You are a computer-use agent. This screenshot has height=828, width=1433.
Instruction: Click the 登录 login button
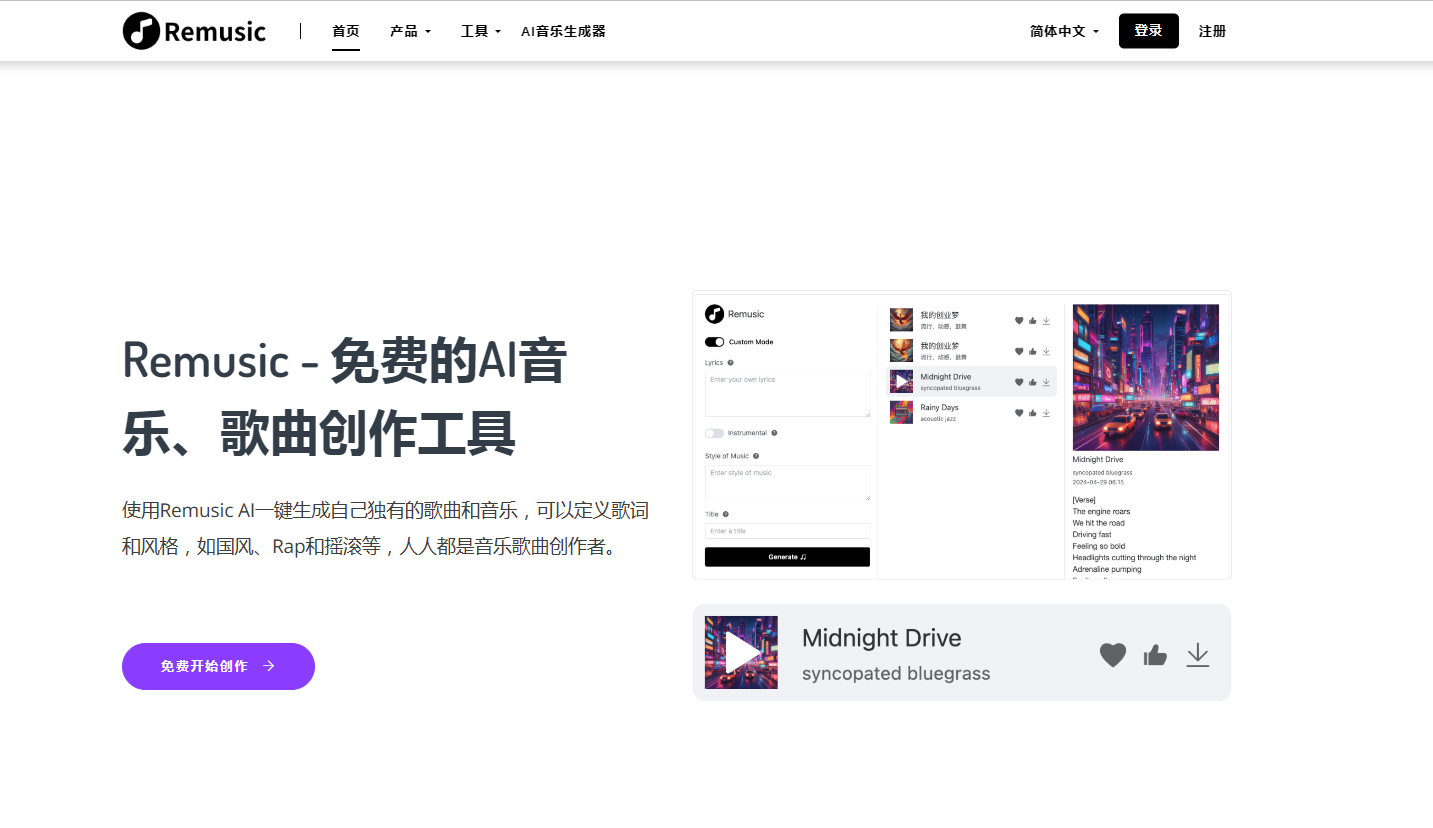(x=1148, y=31)
